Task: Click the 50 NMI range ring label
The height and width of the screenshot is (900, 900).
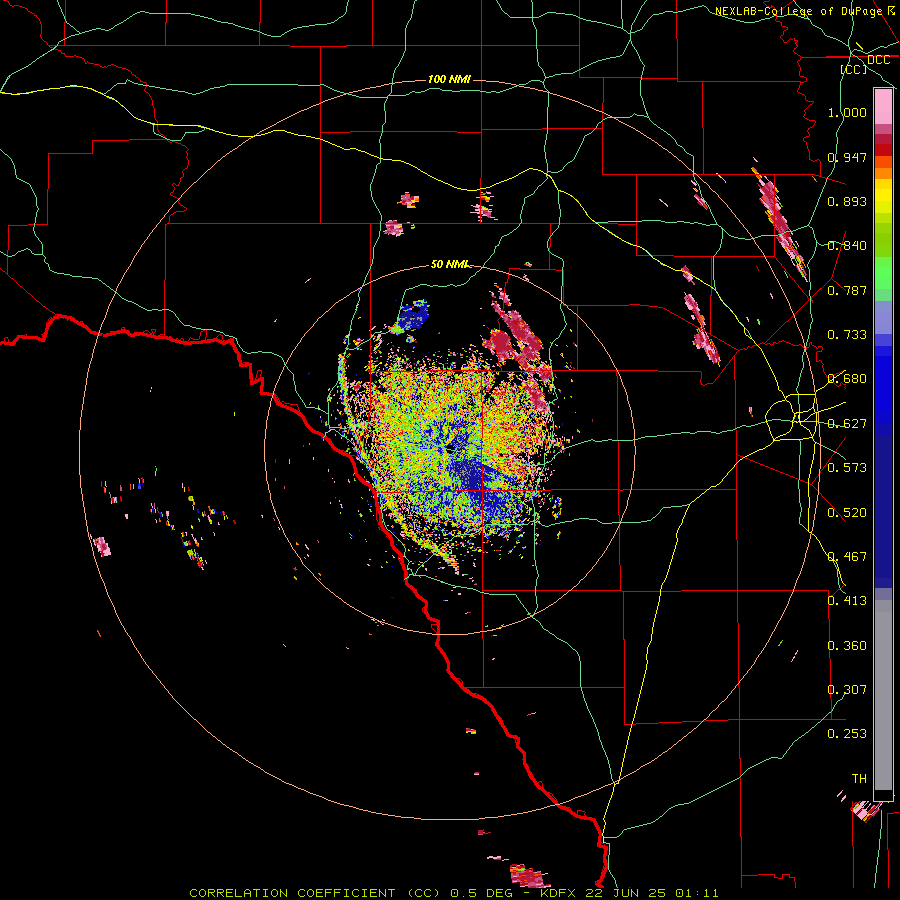Action: [x=450, y=264]
